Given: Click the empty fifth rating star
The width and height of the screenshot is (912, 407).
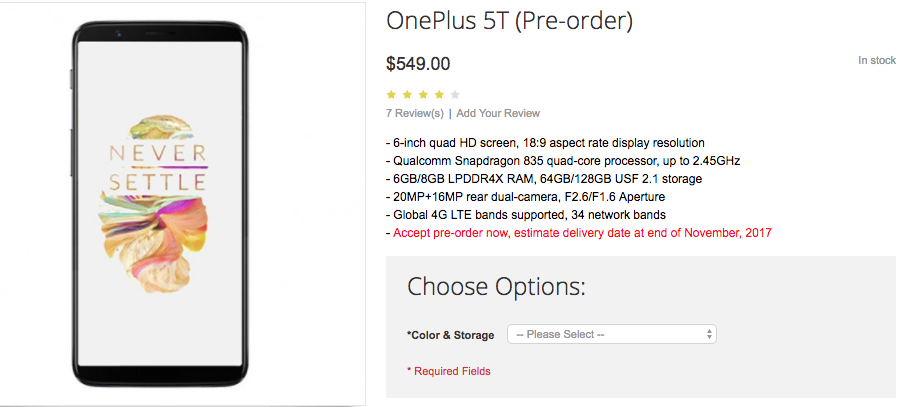Looking at the screenshot, I should [x=456, y=94].
